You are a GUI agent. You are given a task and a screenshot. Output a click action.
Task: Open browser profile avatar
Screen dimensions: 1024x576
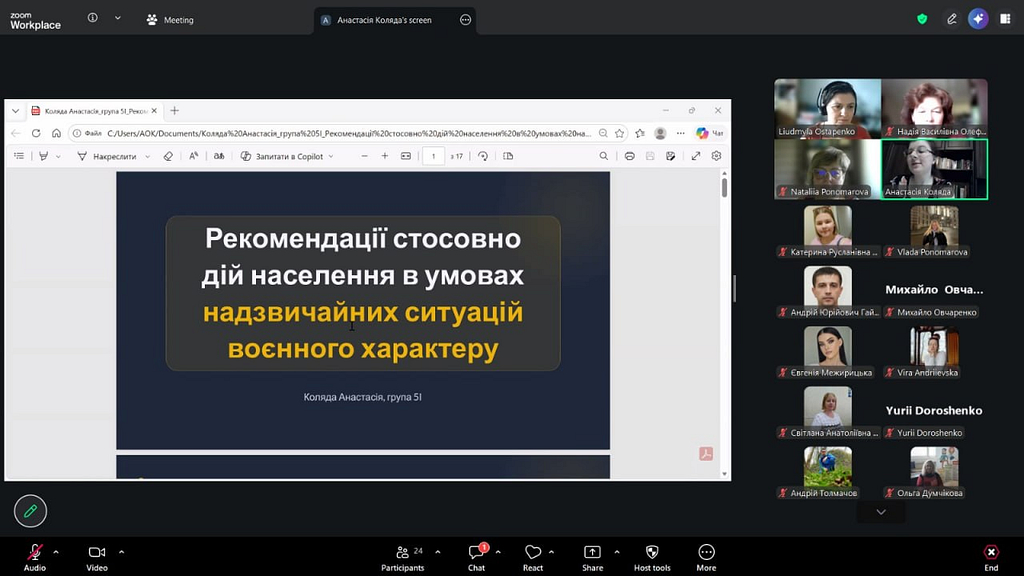(660, 133)
